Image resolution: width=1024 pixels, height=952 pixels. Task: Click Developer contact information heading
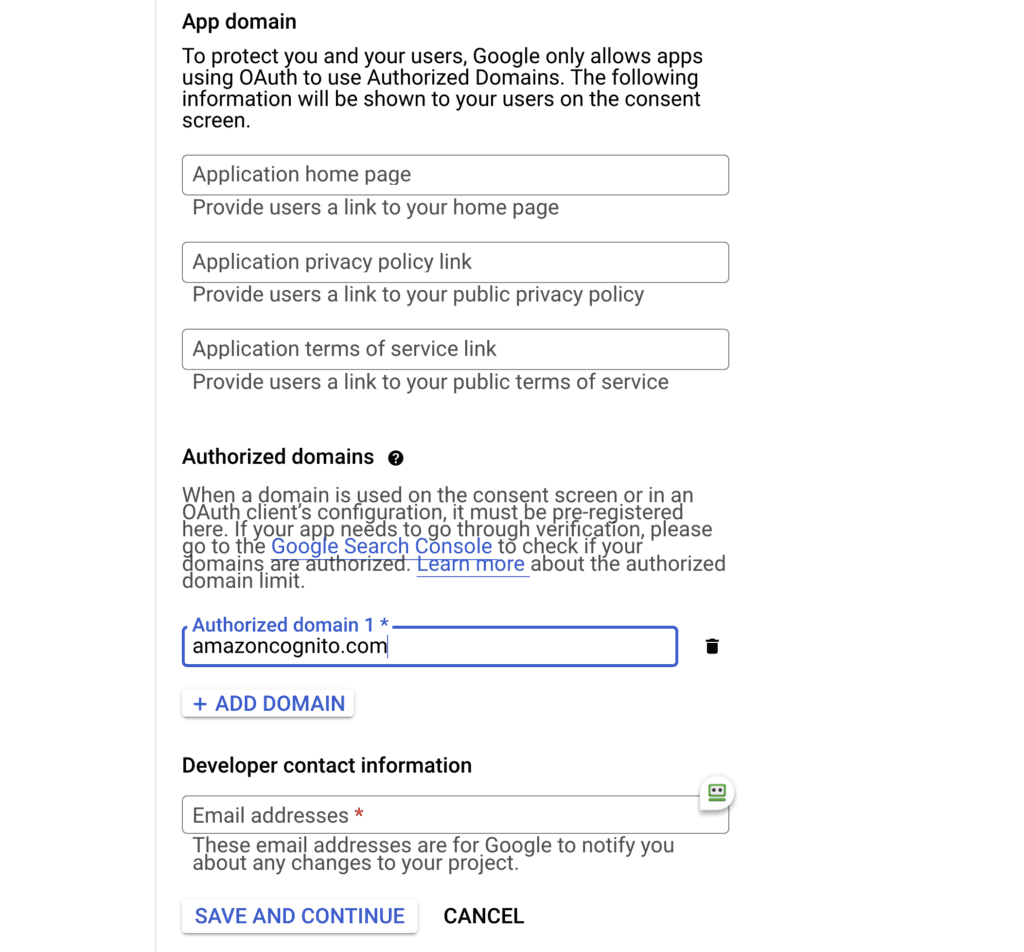(327, 765)
